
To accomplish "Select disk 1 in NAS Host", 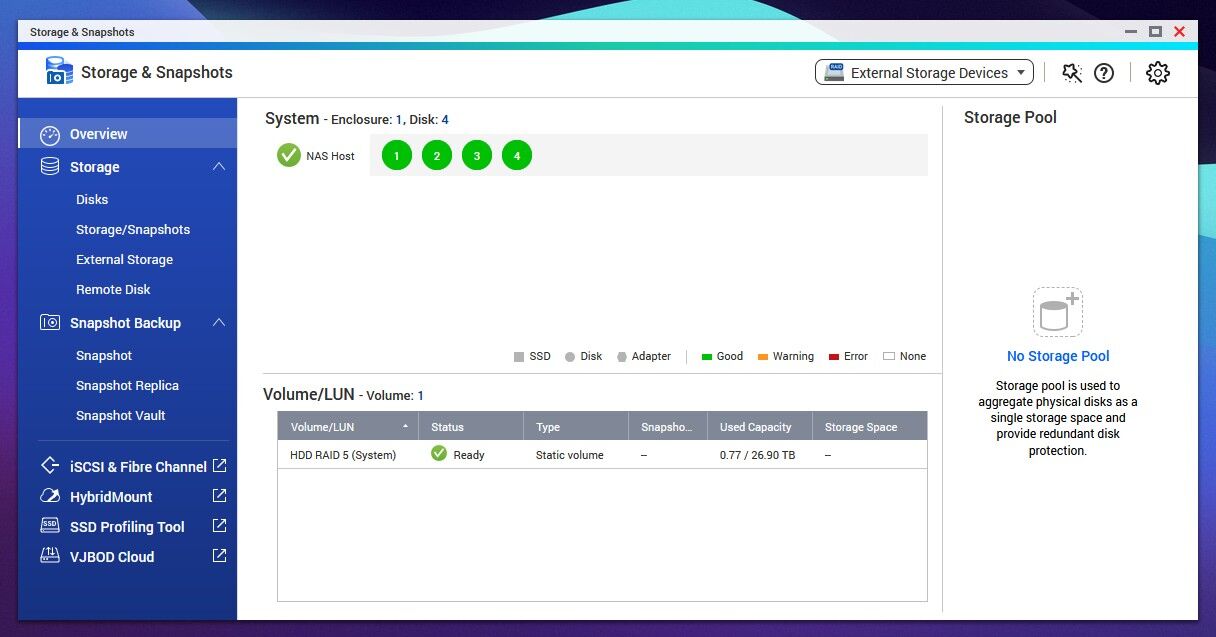I will 397,155.
